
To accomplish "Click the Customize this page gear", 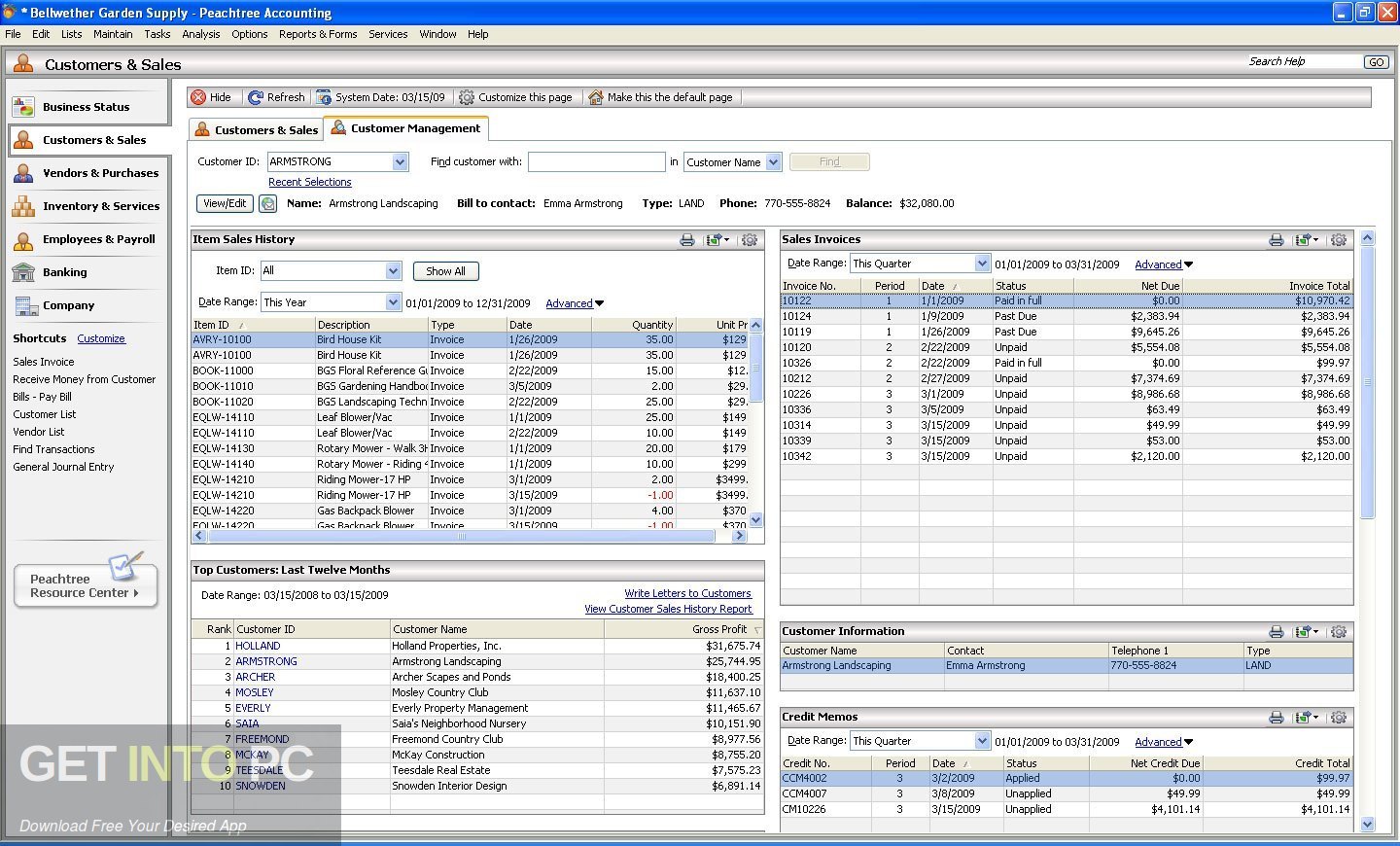I will click(x=467, y=97).
